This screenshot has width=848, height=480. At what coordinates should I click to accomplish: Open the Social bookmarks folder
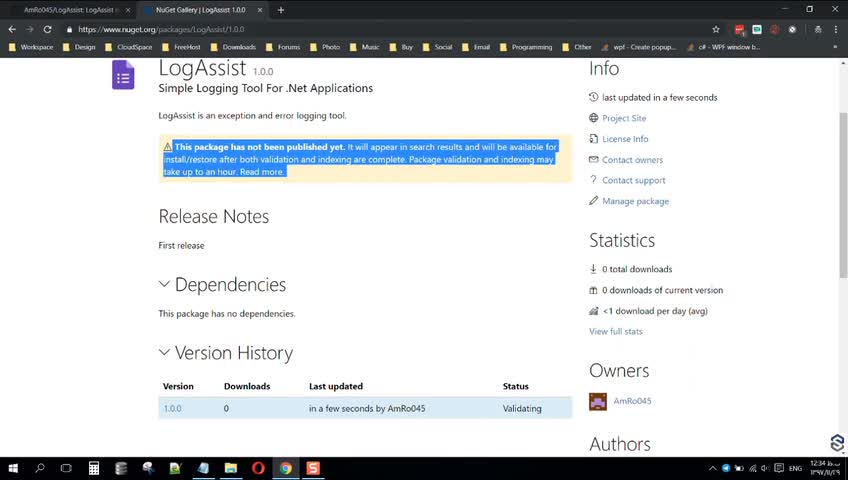437,47
